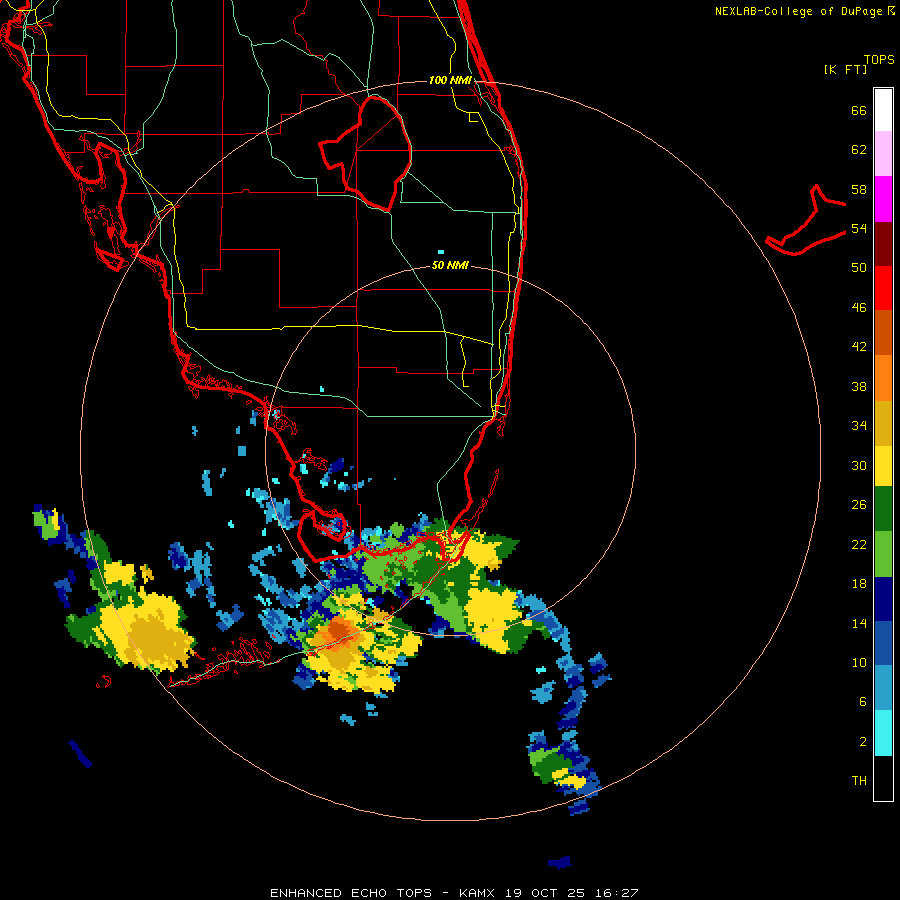Click the 'NEXLAB-College of DuPage' credit text

pyautogui.click(x=798, y=11)
